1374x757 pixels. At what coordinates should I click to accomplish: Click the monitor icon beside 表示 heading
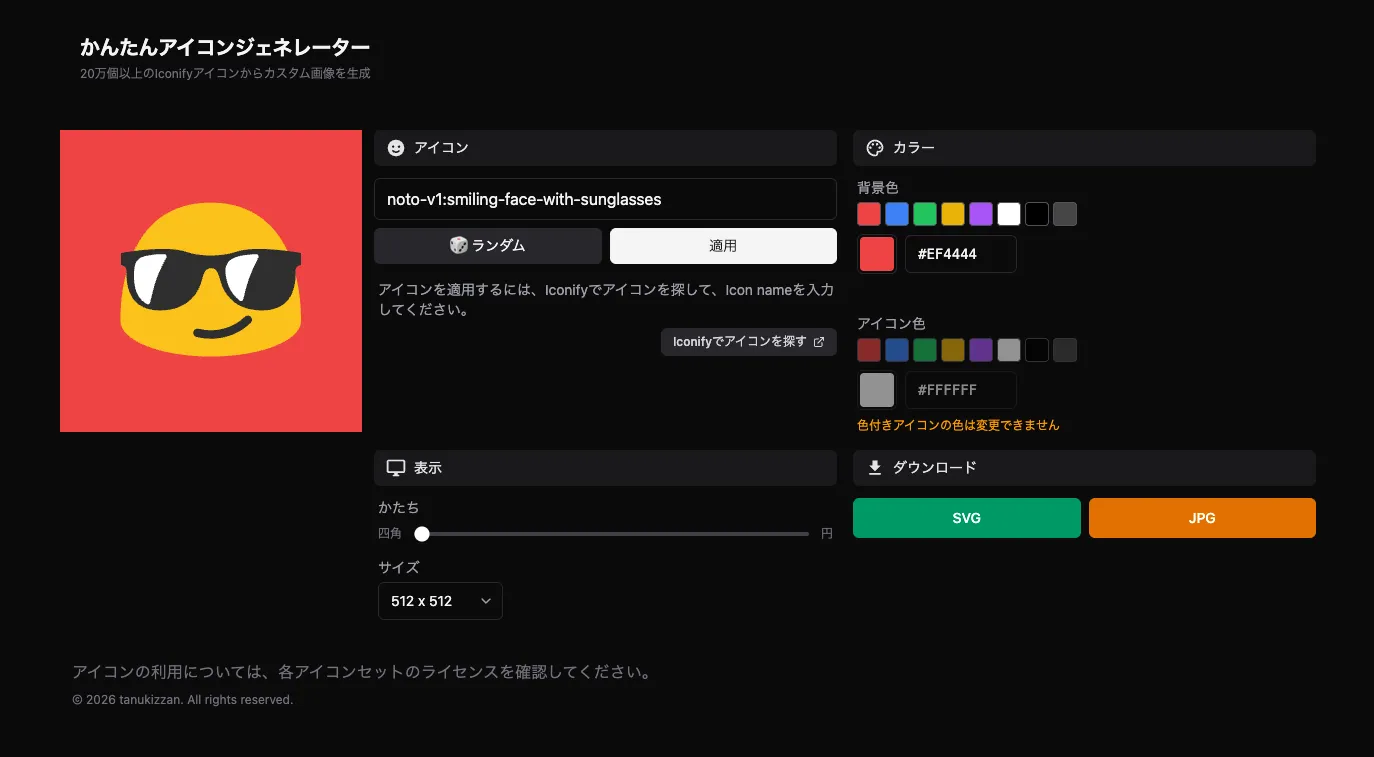pyautogui.click(x=394, y=467)
